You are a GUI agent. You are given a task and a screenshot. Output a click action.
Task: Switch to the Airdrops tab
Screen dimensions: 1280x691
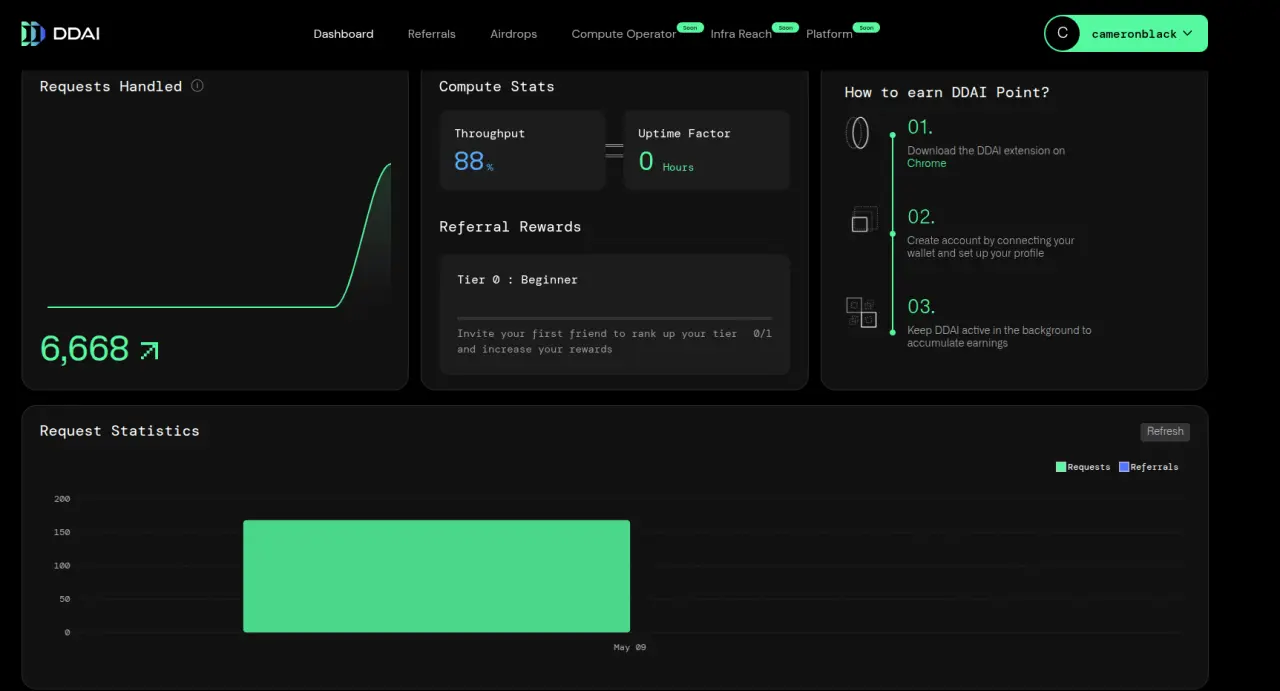[x=513, y=34]
